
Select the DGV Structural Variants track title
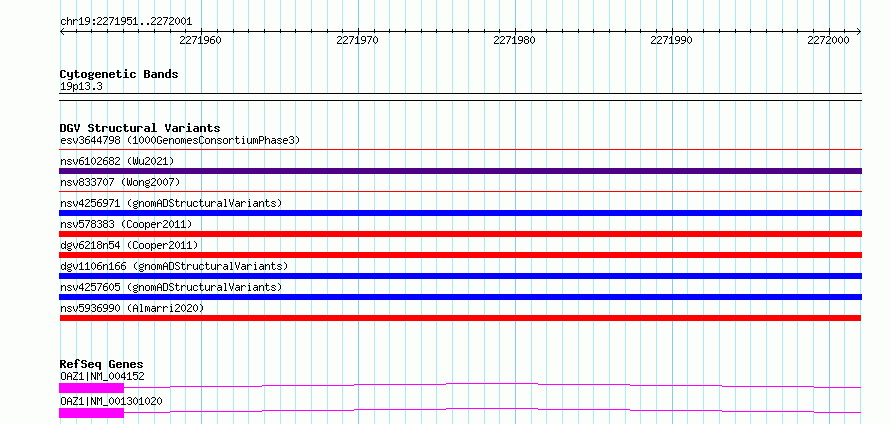(x=140, y=128)
